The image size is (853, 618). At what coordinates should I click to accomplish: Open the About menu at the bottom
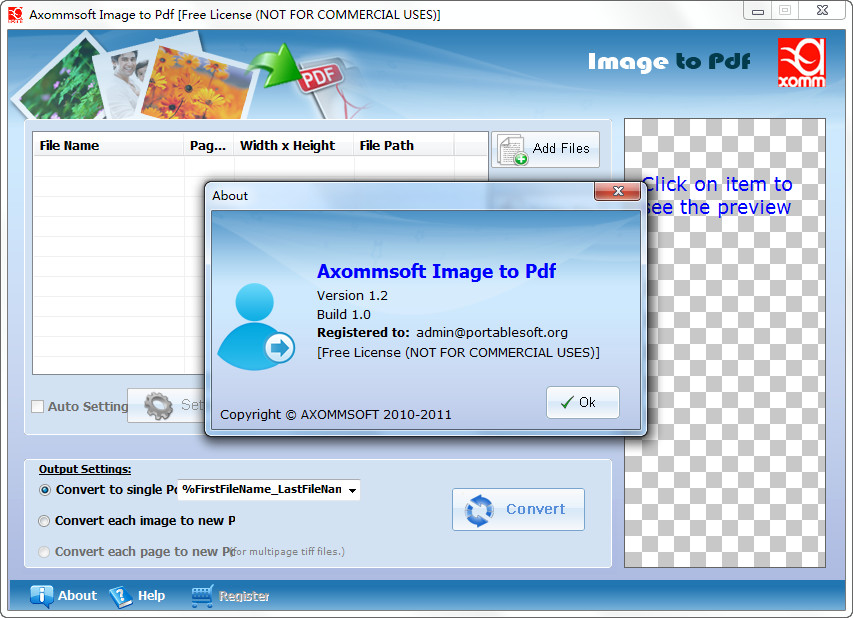[76, 595]
